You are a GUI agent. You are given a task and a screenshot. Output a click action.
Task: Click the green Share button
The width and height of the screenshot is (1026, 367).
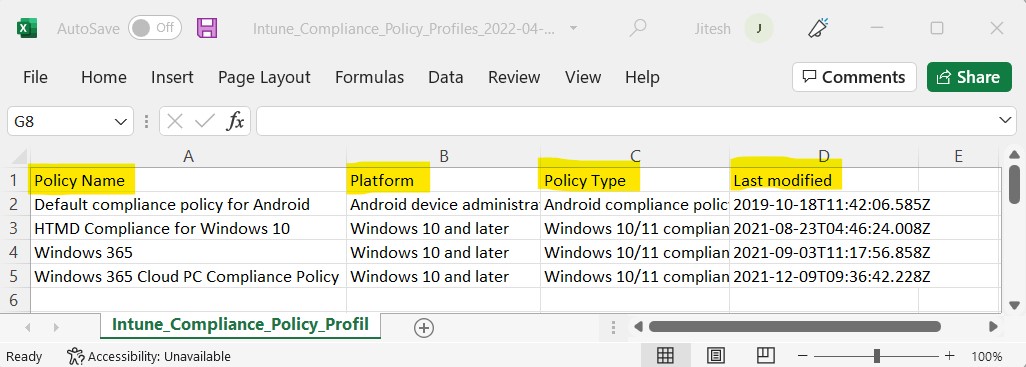(969, 77)
